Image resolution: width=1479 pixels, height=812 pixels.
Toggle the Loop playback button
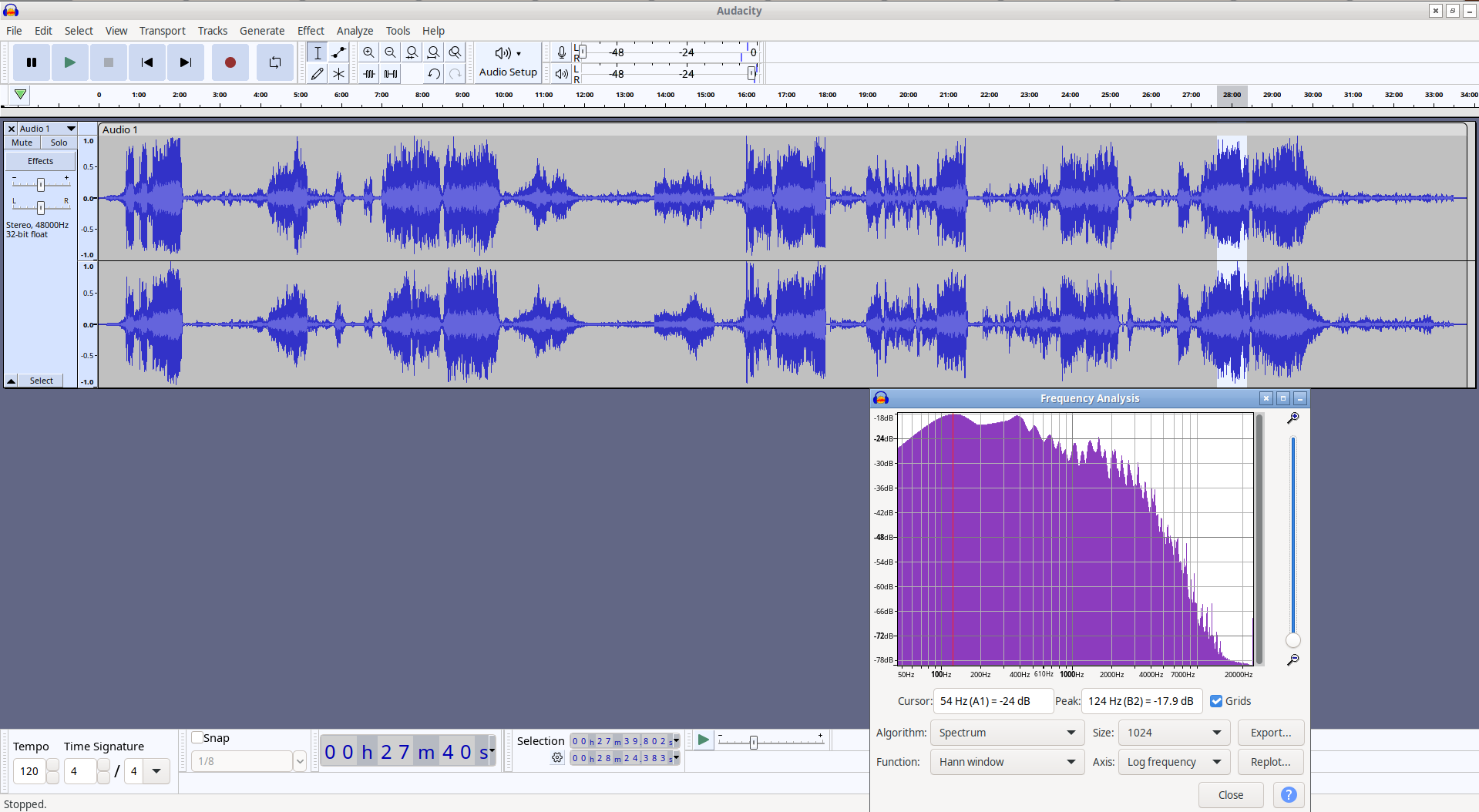(275, 62)
